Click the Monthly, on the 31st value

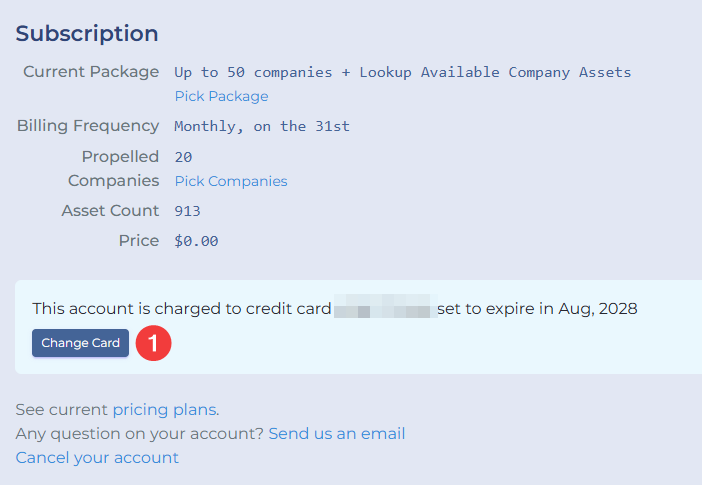262,126
